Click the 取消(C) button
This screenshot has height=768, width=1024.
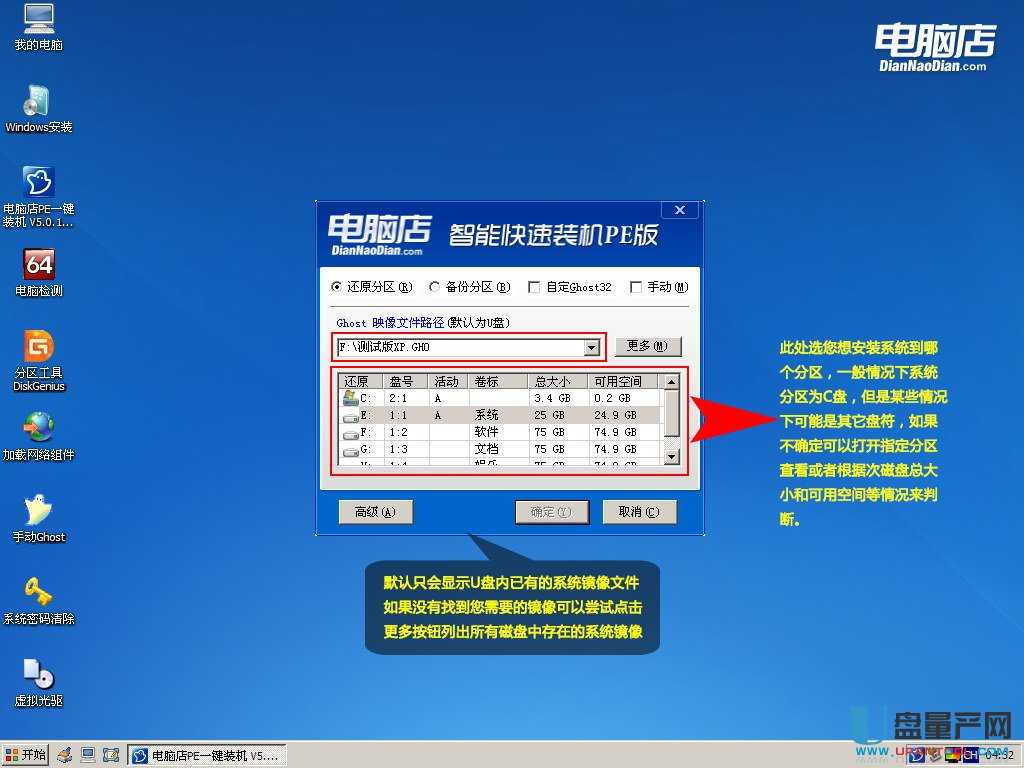[x=639, y=512]
